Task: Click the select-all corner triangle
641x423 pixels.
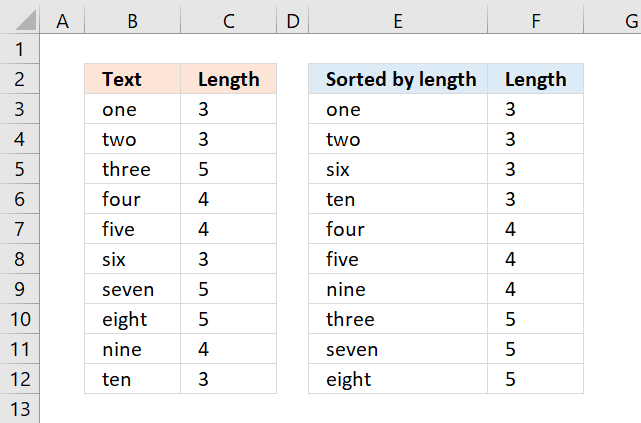Action: (x=25, y=20)
